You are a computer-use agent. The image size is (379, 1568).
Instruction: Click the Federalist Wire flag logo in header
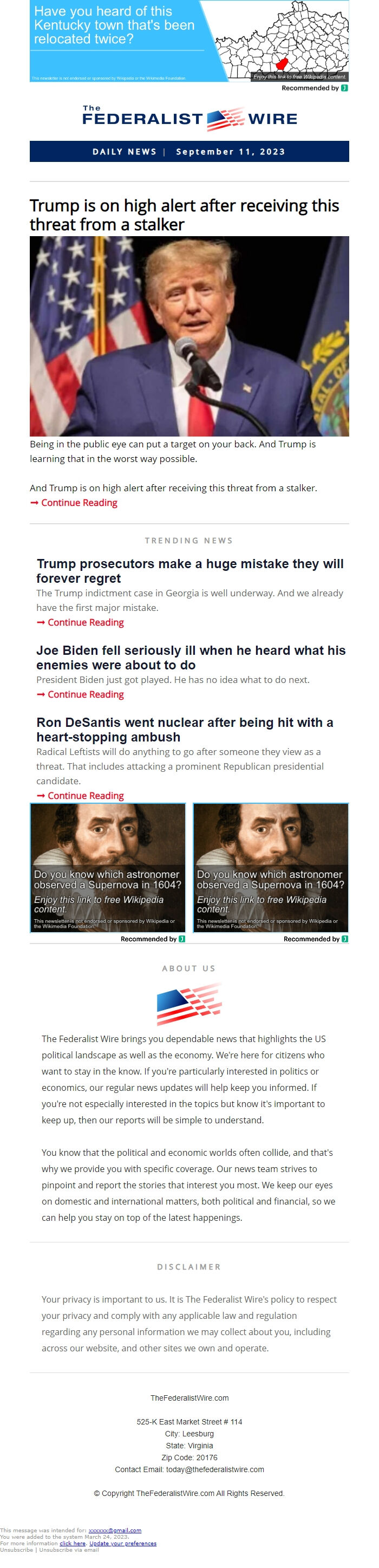tap(225, 119)
